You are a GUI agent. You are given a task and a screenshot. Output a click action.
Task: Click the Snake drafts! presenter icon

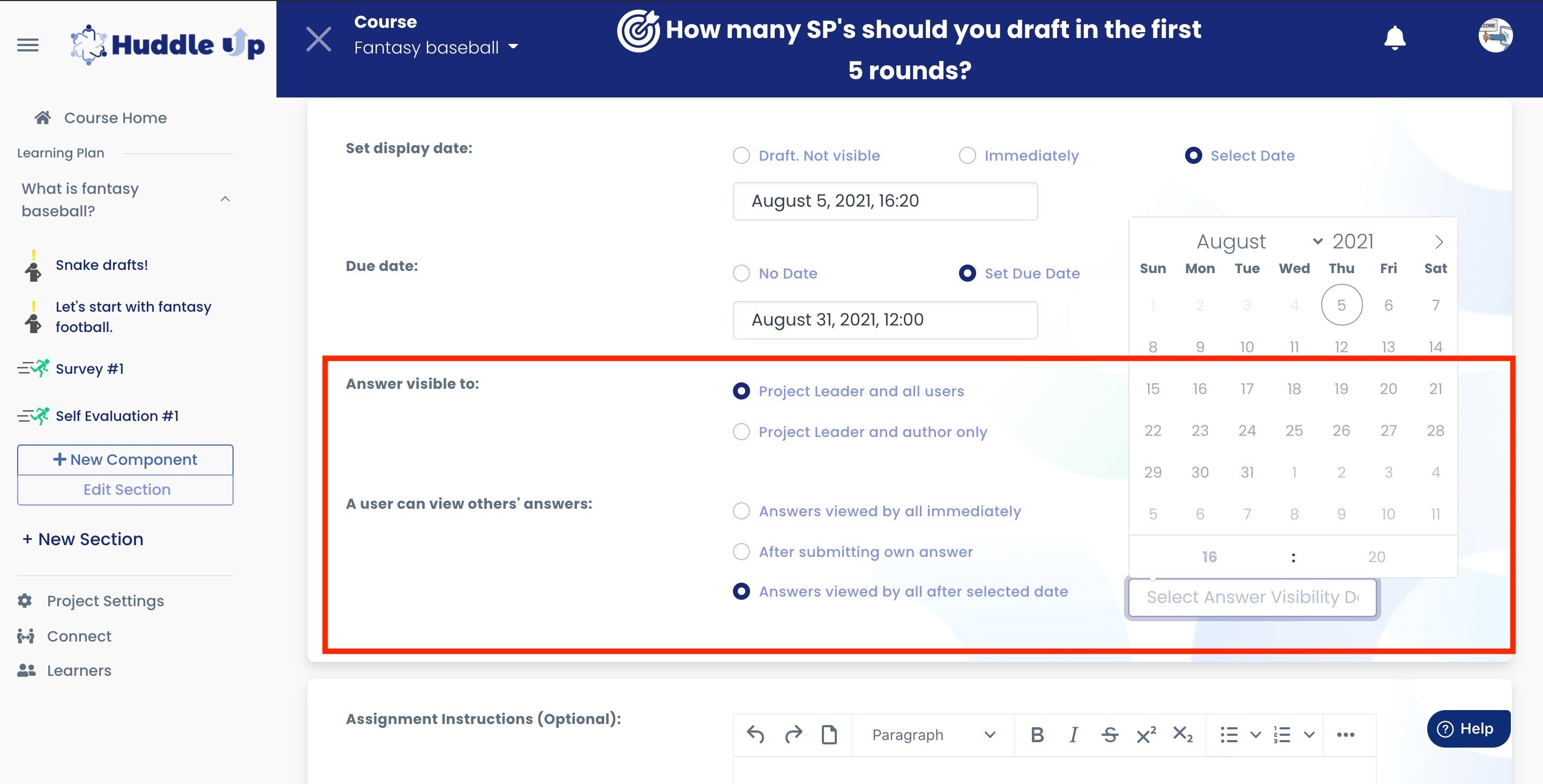pyautogui.click(x=34, y=266)
